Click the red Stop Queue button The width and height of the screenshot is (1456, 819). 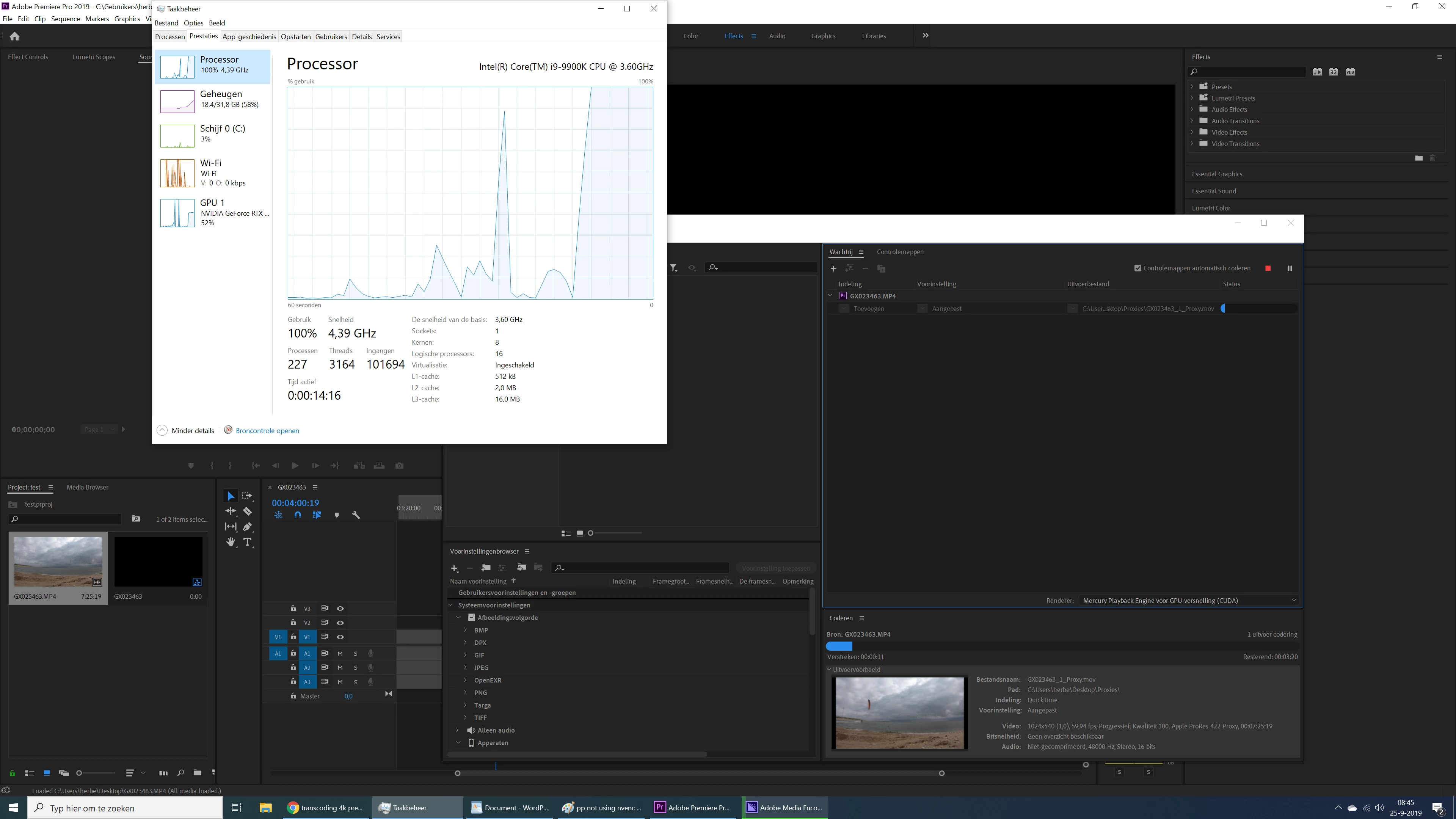(x=1268, y=268)
